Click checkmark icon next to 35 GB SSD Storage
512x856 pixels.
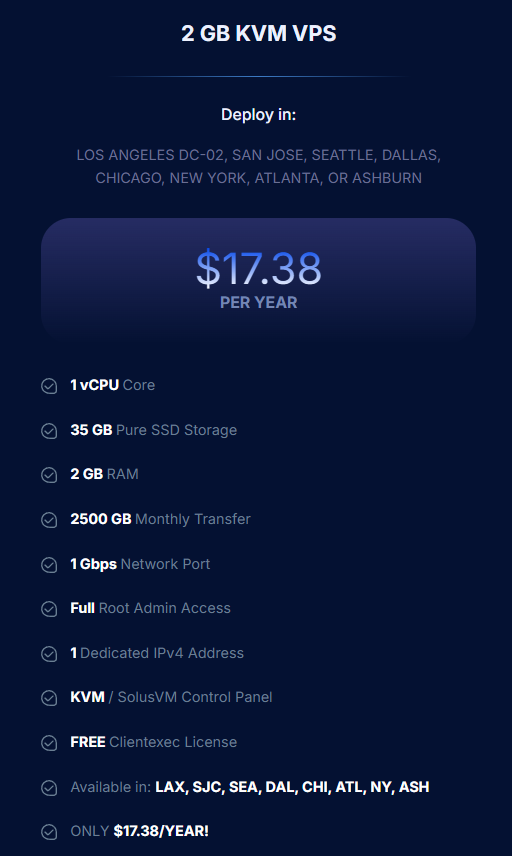pyautogui.click(x=49, y=431)
